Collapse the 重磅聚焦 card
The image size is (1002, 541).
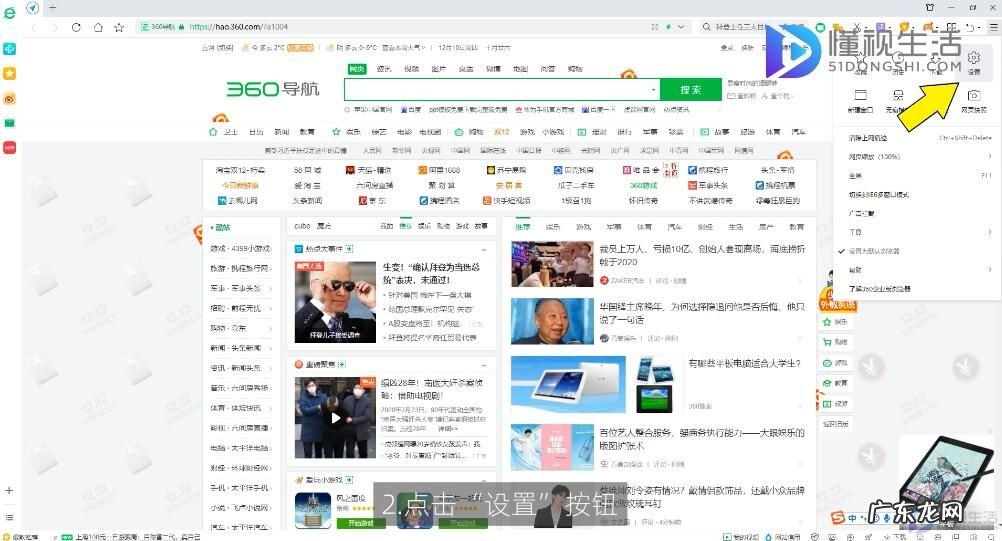click(484, 365)
